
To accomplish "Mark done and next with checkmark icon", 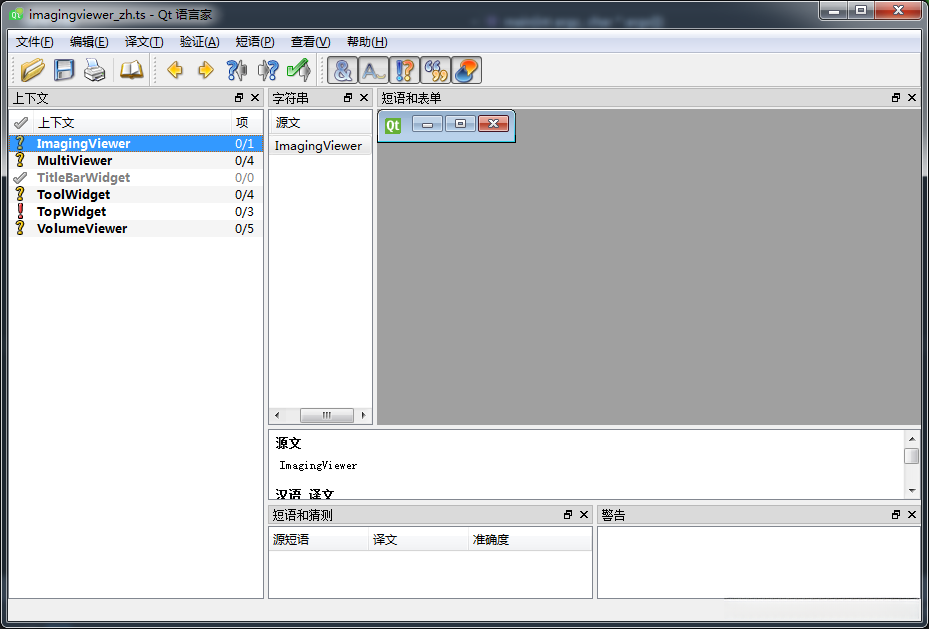I will [299, 70].
